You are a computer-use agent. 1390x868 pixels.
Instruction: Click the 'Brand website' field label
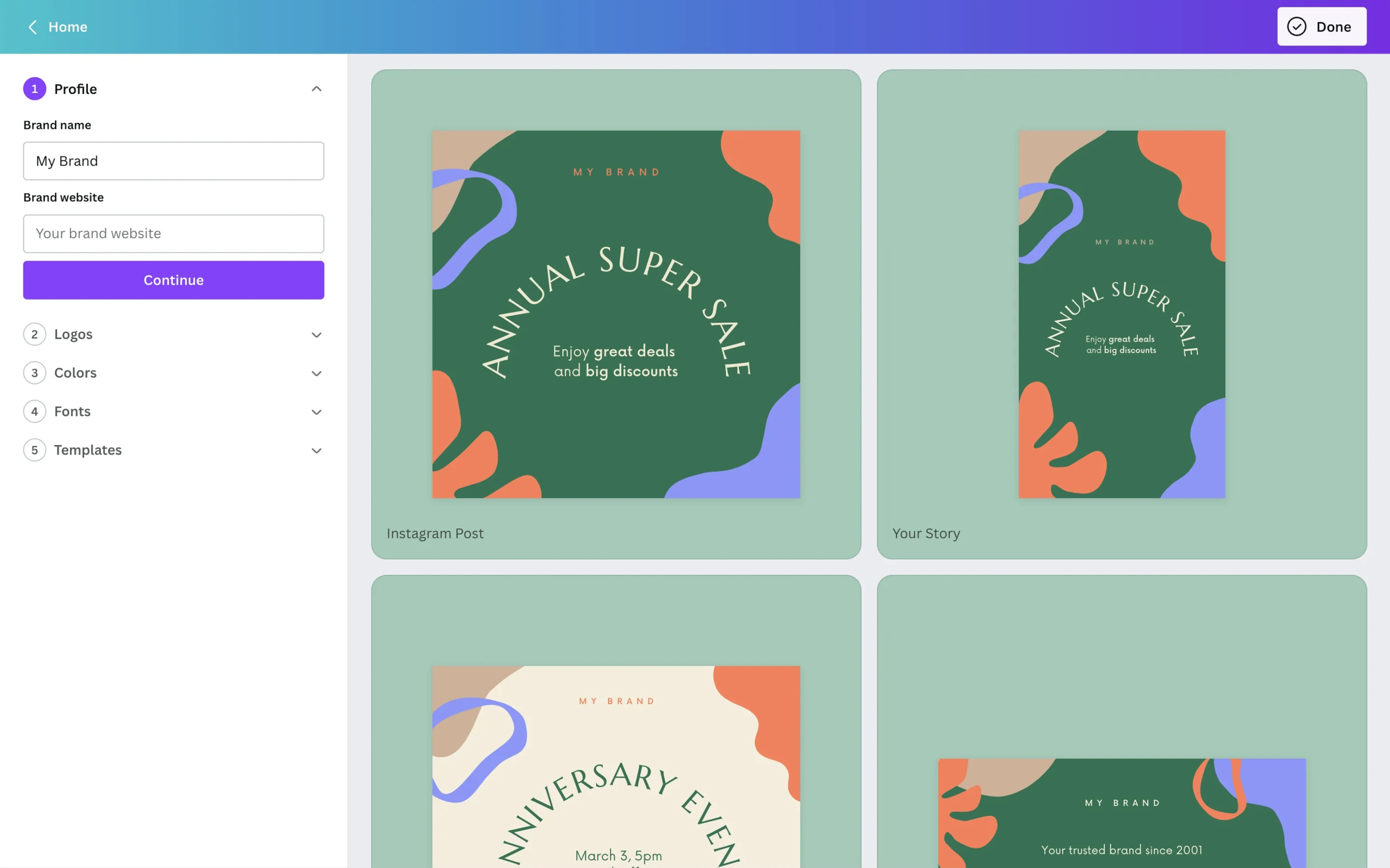tap(64, 197)
